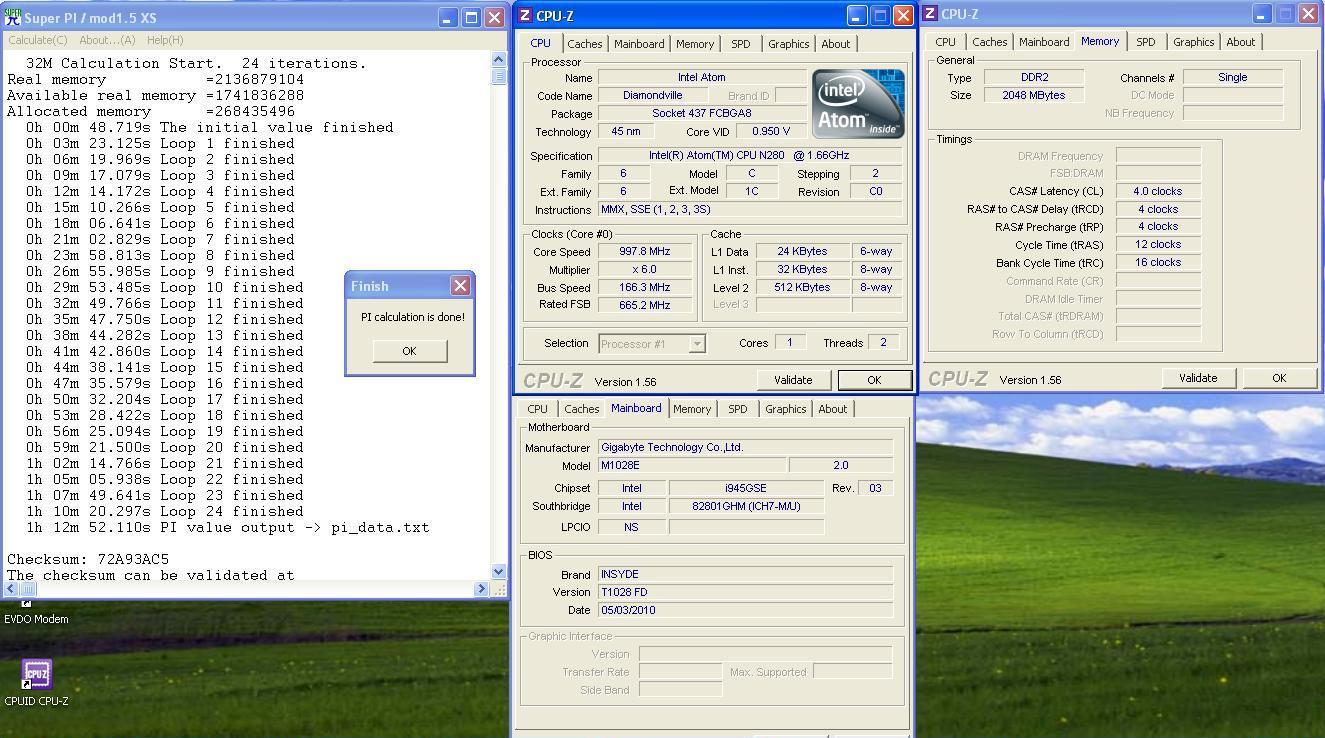Select Graphics tab in the mainboard window
This screenshot has width=1325, height=738.
pyautogui.click(x=785, y=409)
